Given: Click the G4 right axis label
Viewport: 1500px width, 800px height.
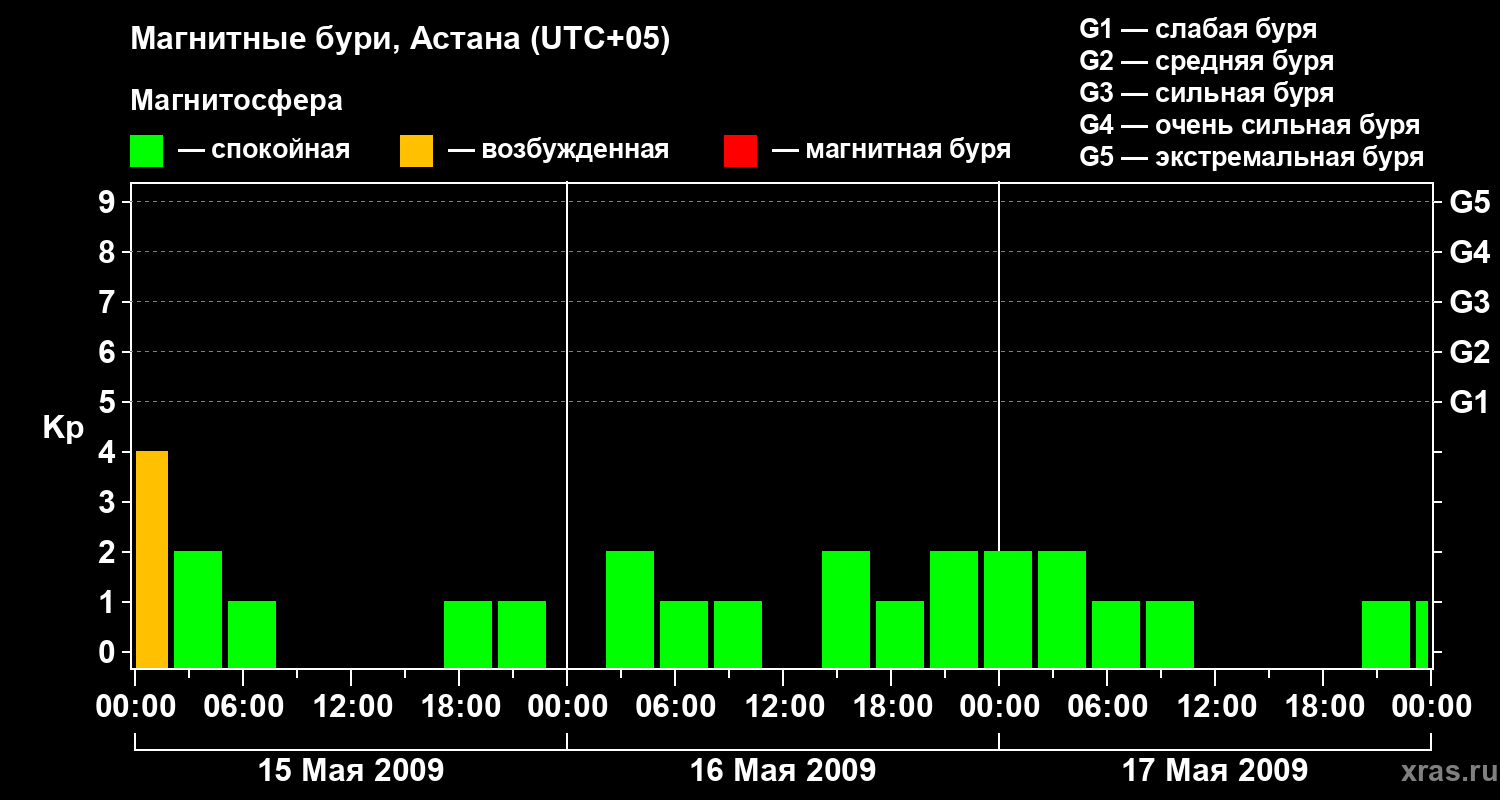Looking at the screenshot, I should (x=1469, y=252).
